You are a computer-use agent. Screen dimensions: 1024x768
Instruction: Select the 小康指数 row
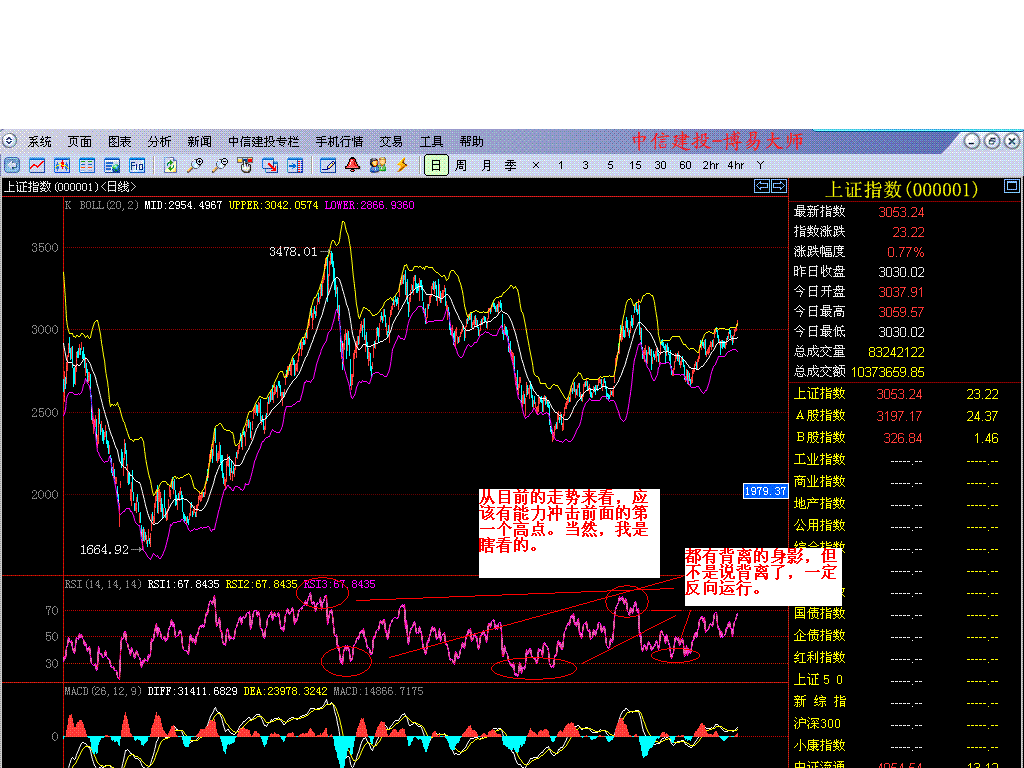tap(904, 746)
